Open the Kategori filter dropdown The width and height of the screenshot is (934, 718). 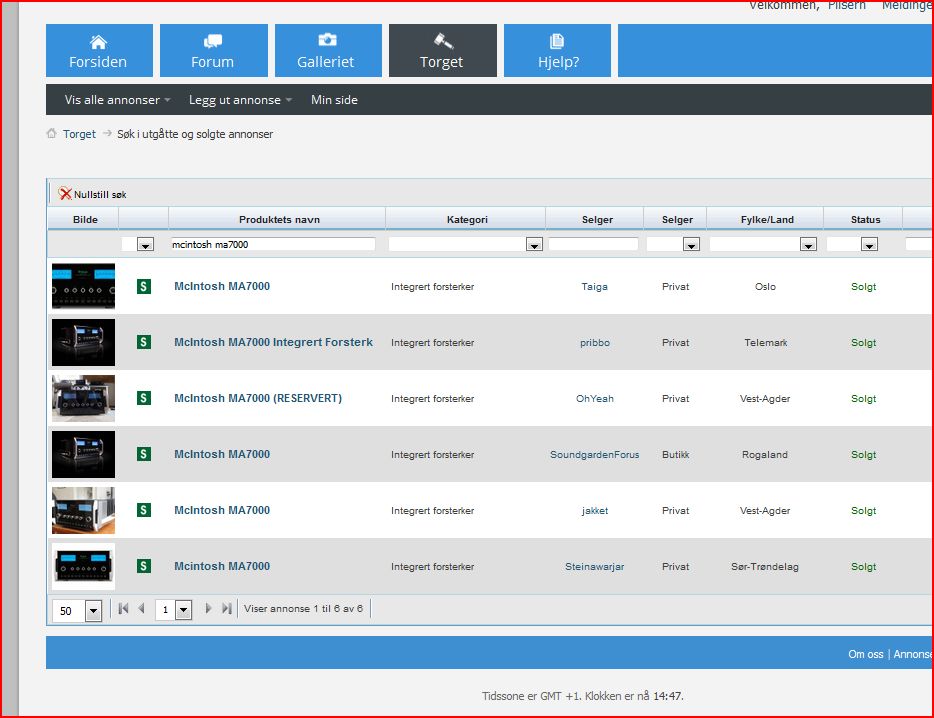pyautogui.click(x=534, y=244)
